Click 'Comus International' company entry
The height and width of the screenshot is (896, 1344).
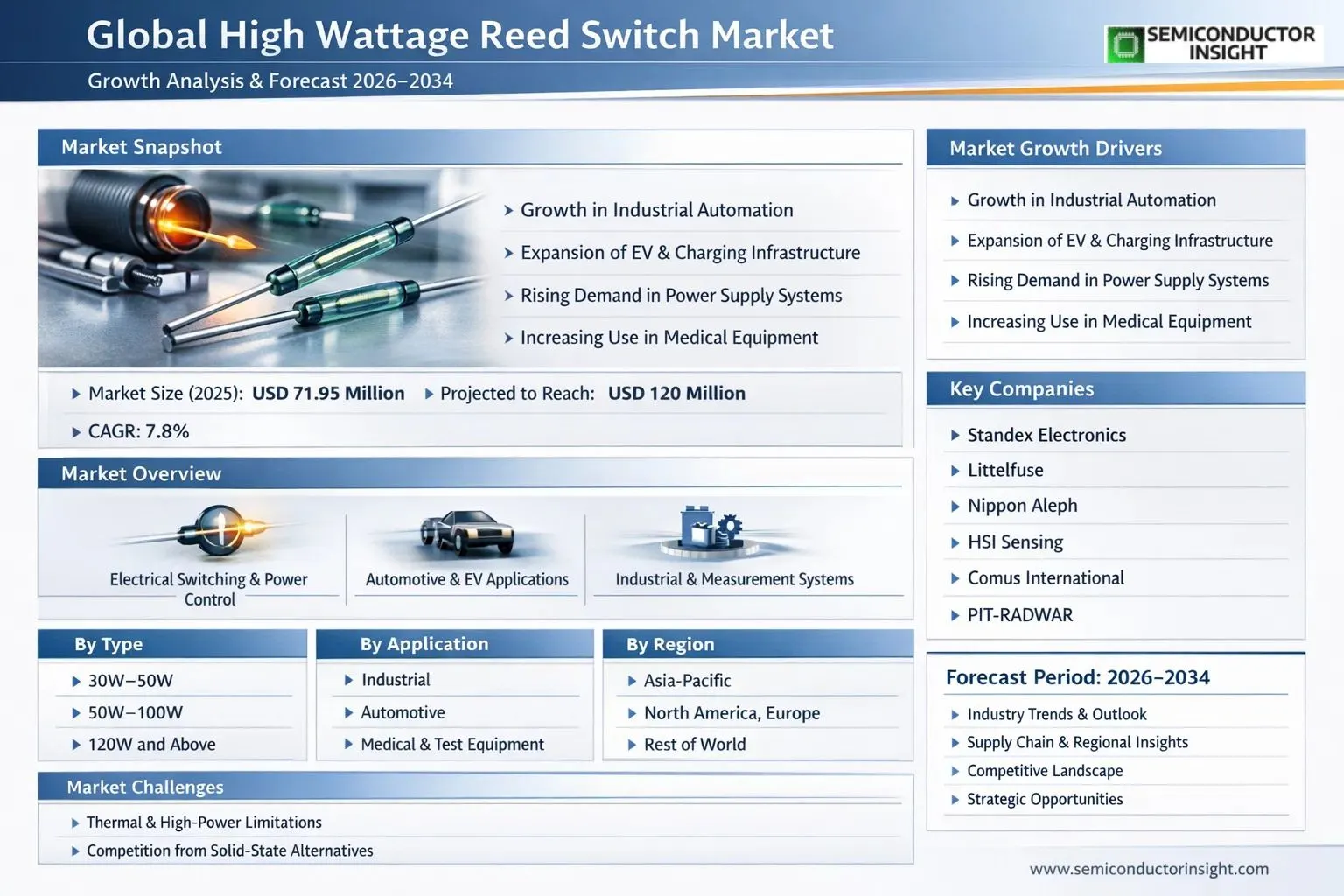pos(1046,577)
